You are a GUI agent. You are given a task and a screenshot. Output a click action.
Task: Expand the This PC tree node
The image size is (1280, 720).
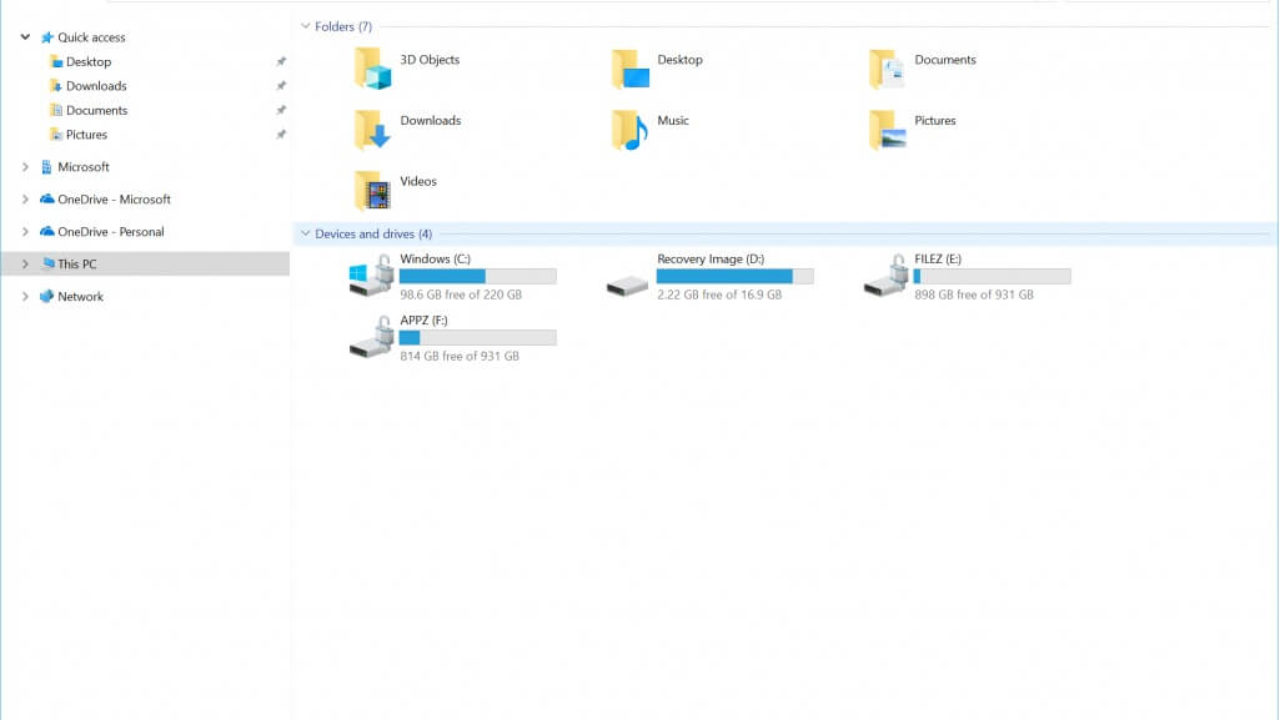[x=25, y=264]
